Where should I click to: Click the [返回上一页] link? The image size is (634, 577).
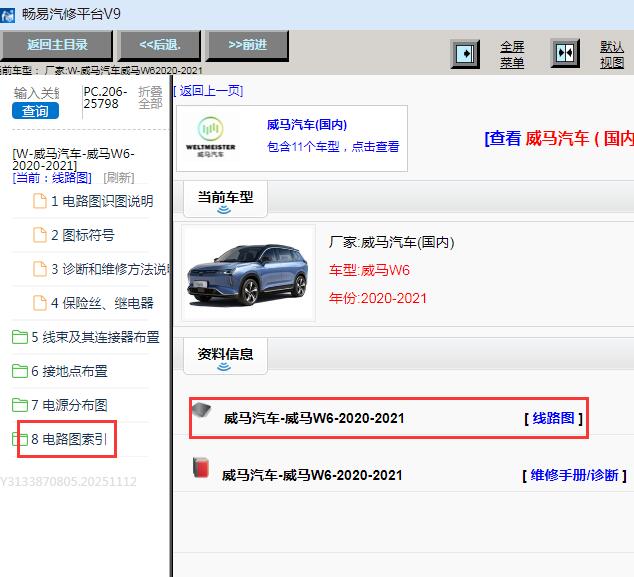pos(208,91)
